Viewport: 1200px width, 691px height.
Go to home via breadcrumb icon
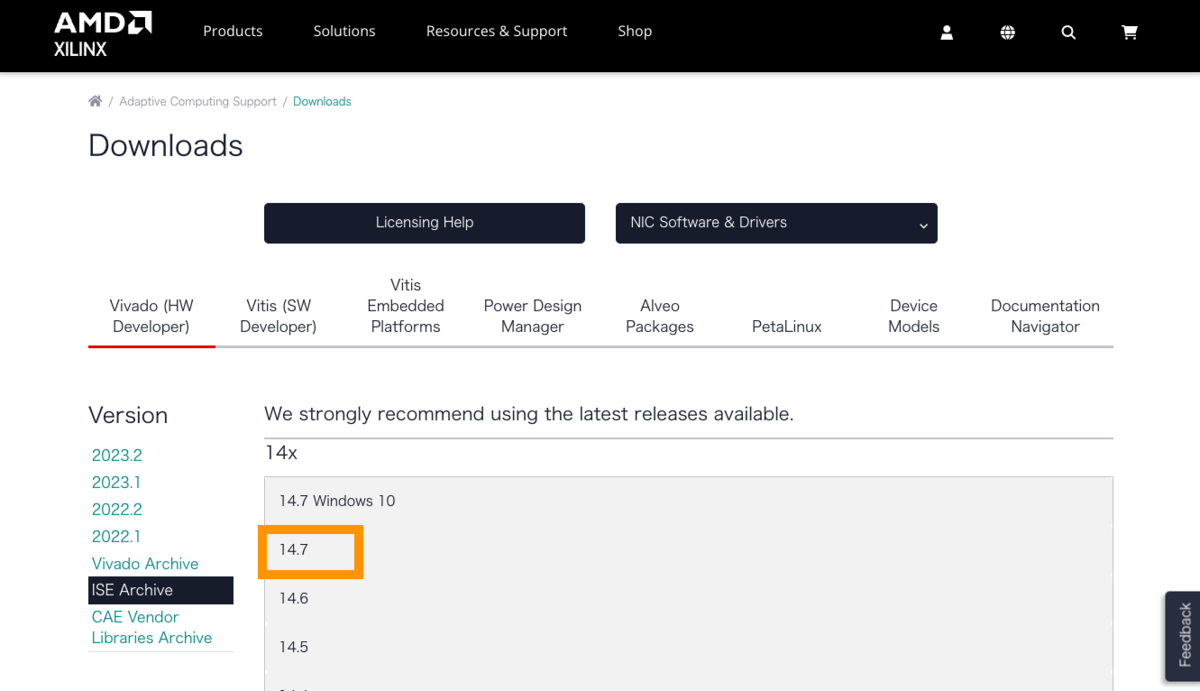[x=95, y=101]
